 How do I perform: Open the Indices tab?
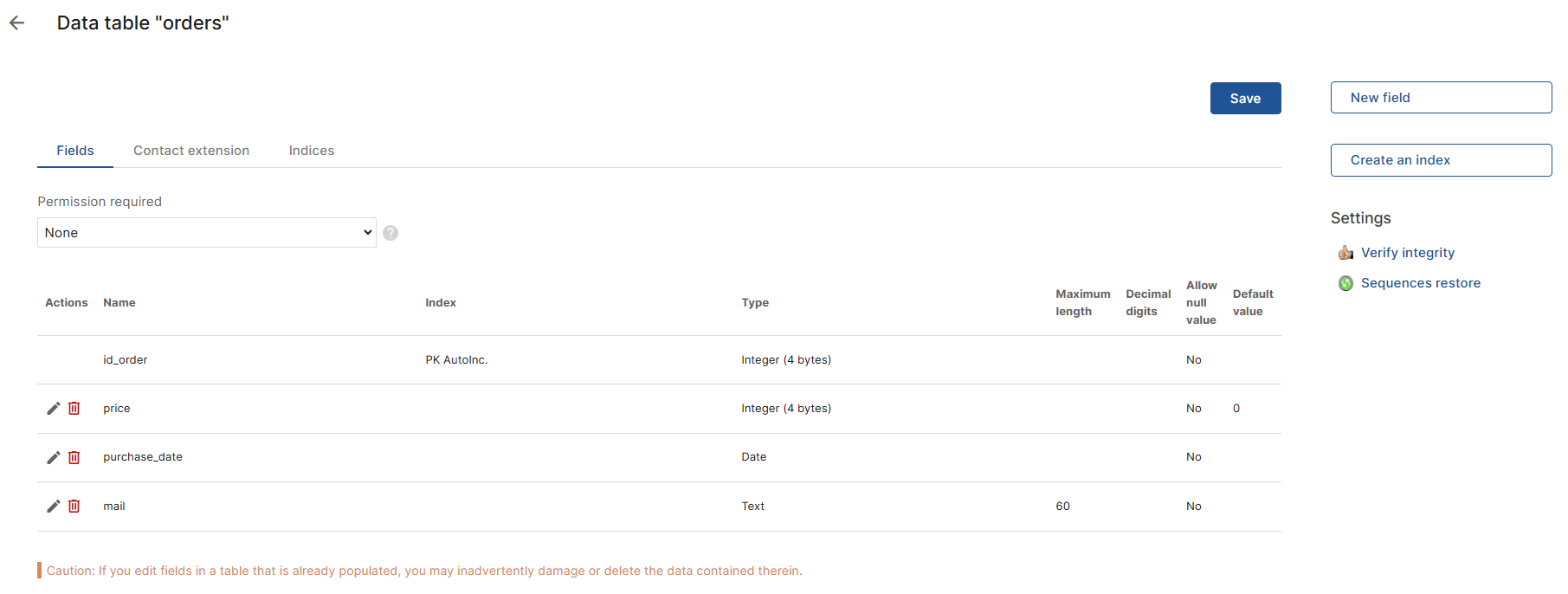coord(312,151)
